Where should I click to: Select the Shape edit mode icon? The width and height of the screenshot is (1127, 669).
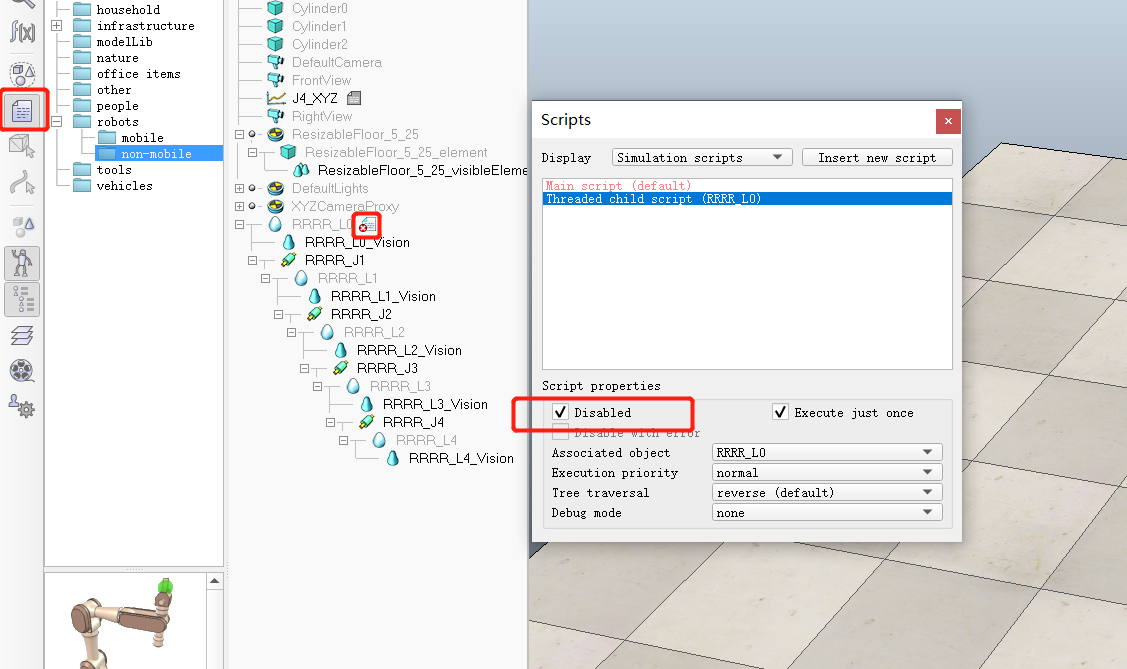coord(24,146)
